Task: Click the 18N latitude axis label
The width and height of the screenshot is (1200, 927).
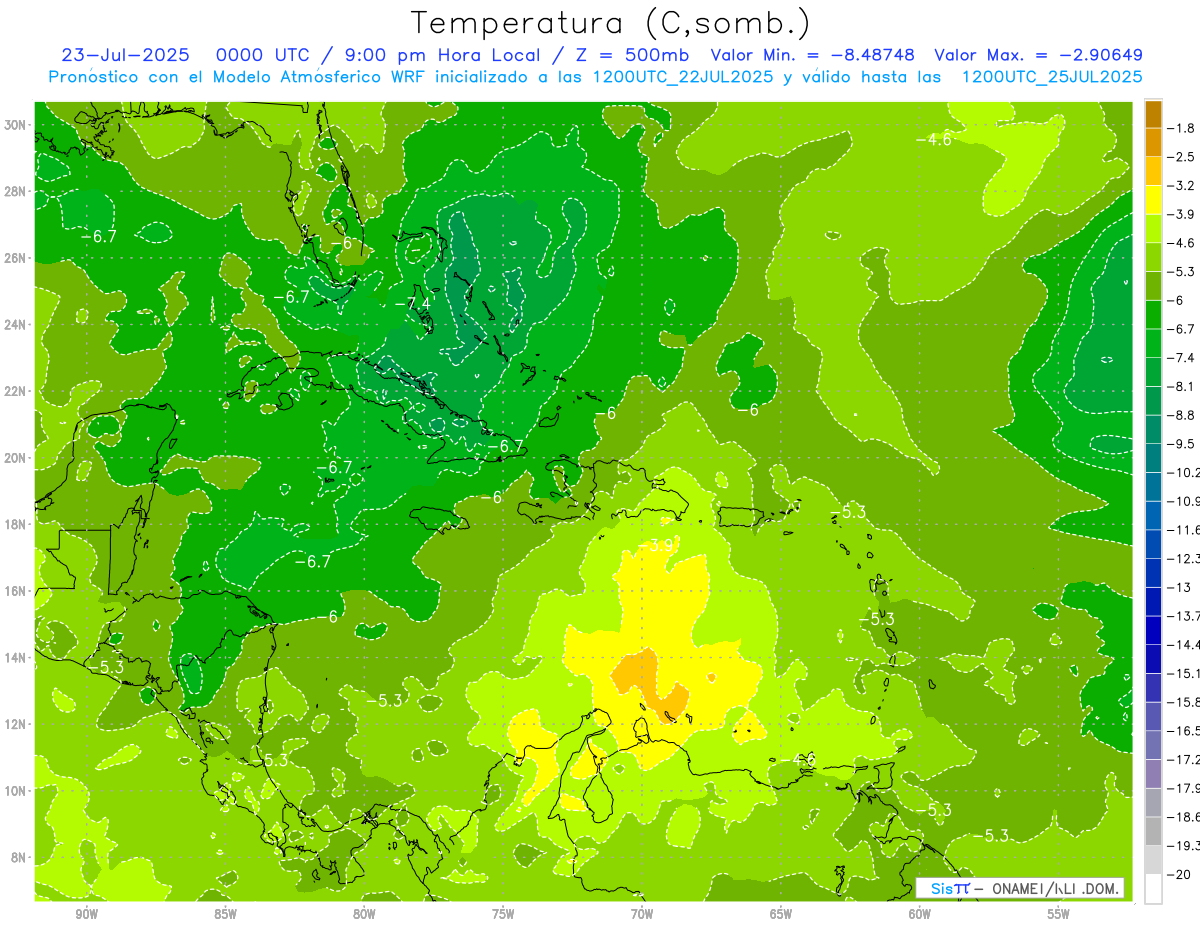Action: point(17,524)
